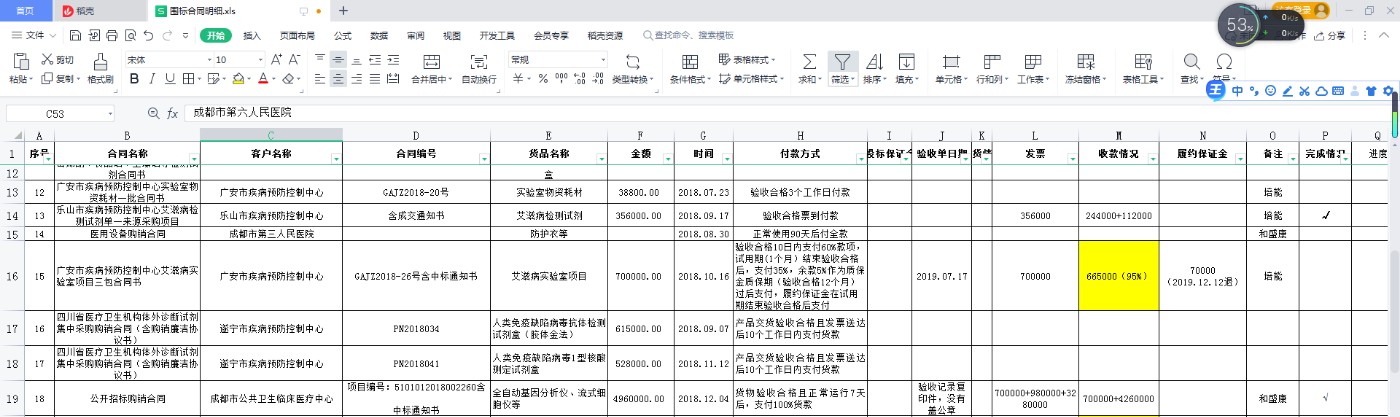Screen dimensions: 1400x417
Task: Open IME settings gear in floating bar
Action: click(x=1388, y=91)
